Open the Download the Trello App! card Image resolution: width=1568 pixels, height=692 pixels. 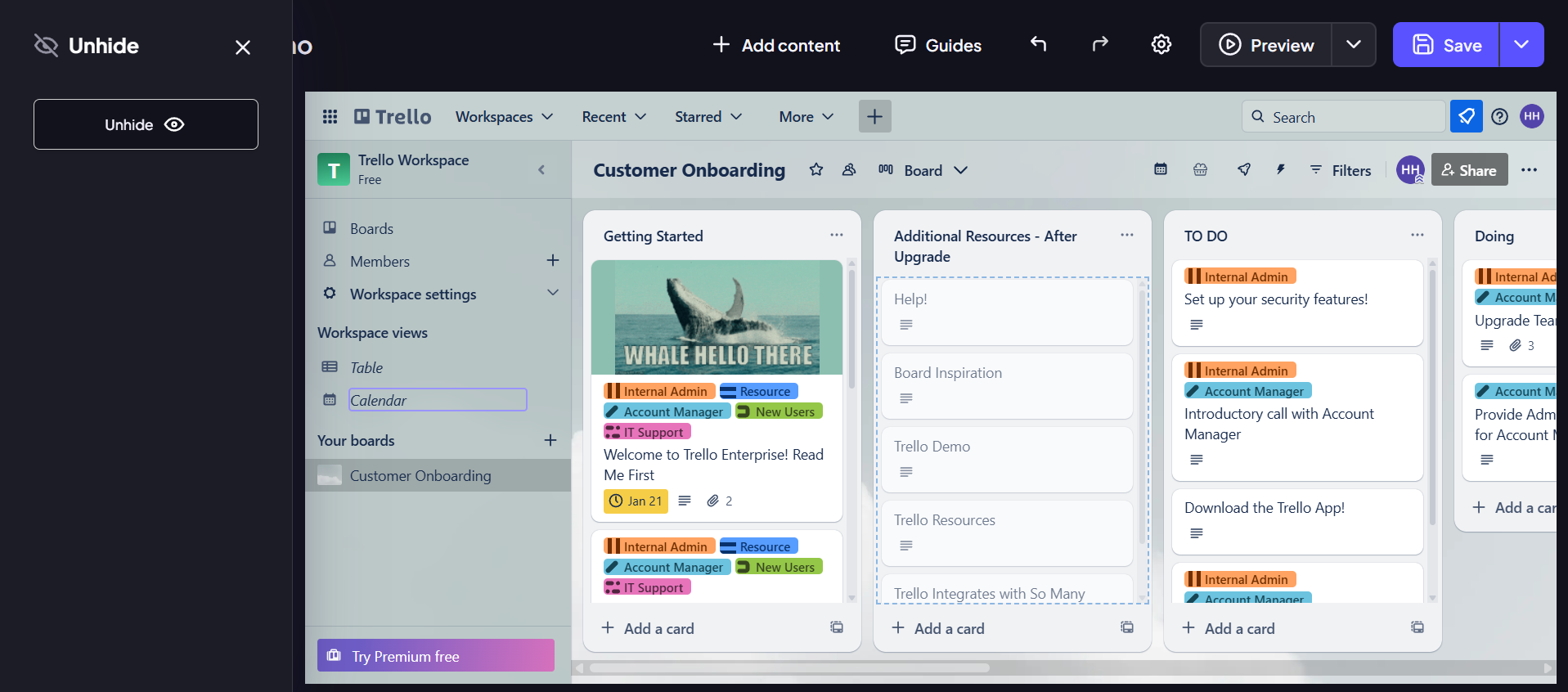[x=1297, y=521]
